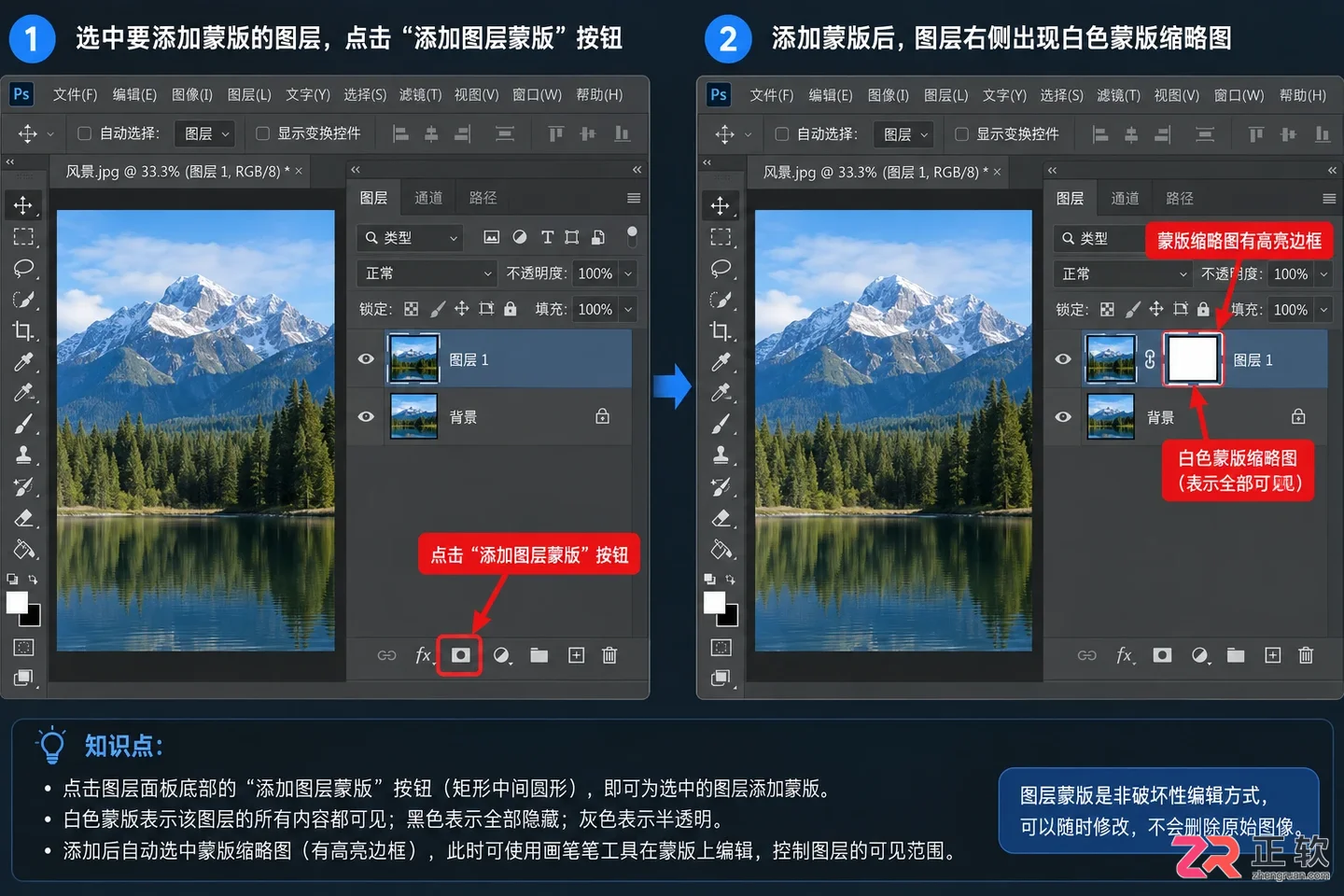Open 图层 auto-select dropdown in left window
The height and width of the screenshot is (896, 1344).
point(206,133)
